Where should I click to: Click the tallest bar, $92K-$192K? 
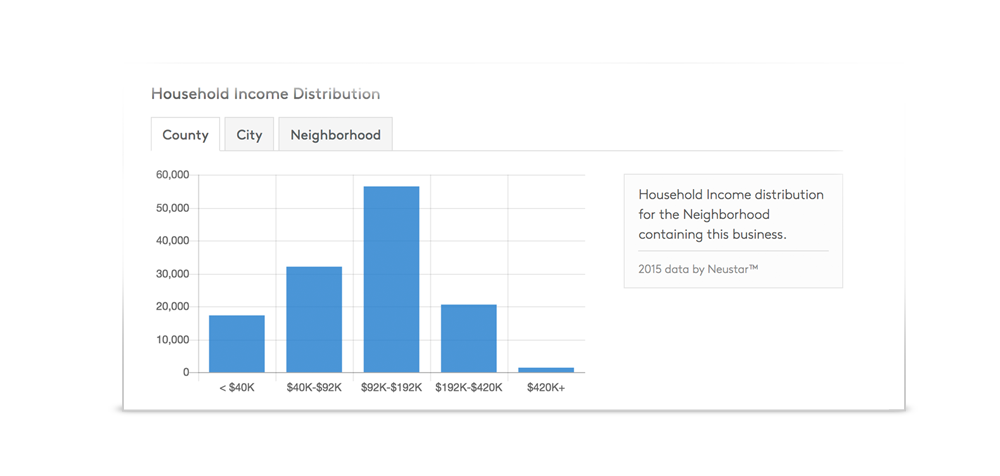pos(391,280)
